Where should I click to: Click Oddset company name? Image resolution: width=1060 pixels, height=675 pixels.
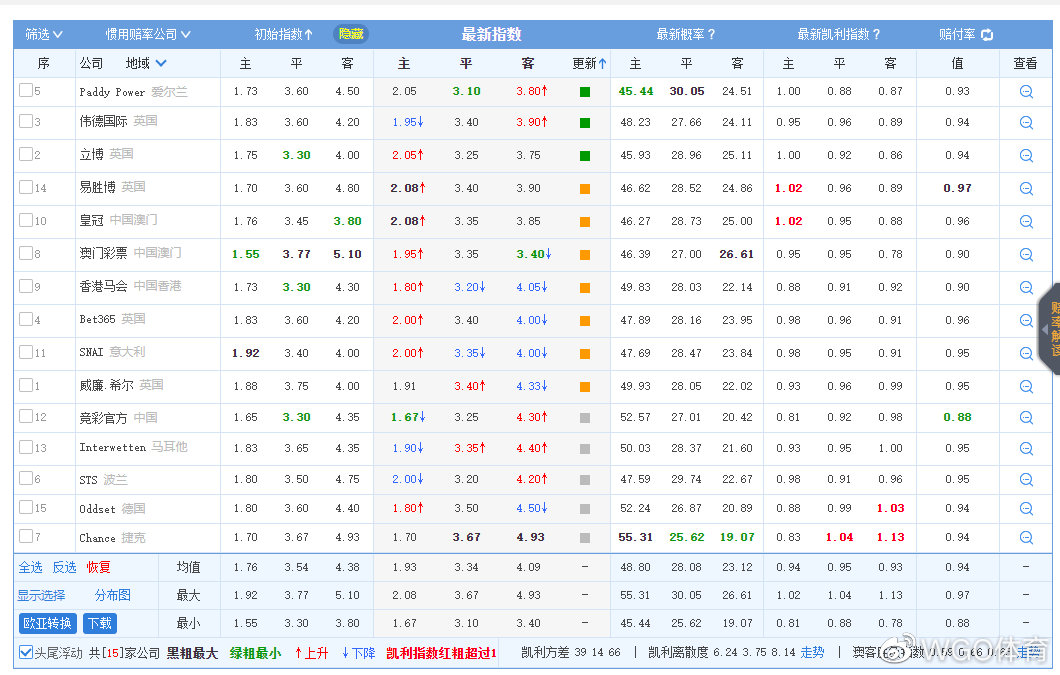tap(97, 509)
